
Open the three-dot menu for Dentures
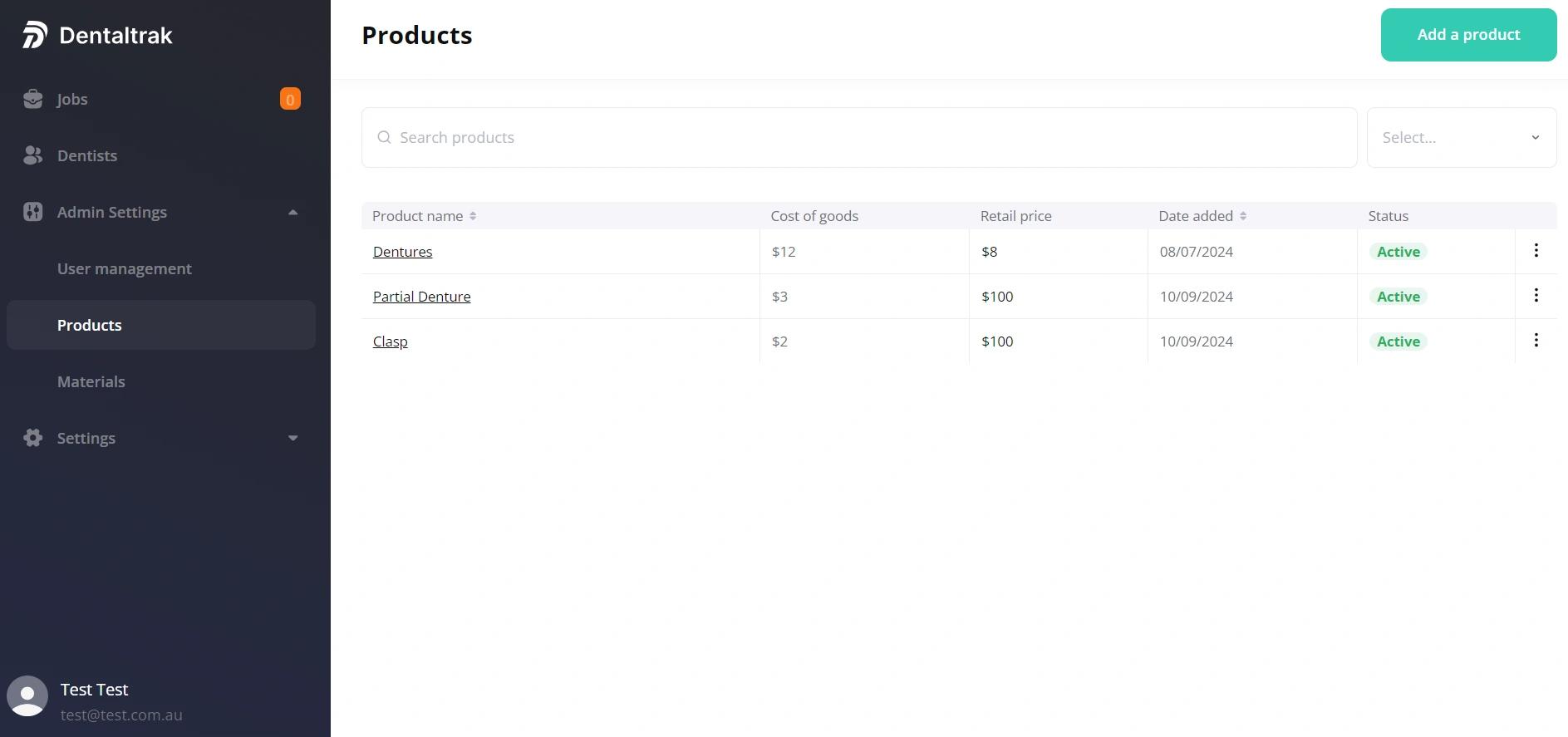[x=1536, y=251]
